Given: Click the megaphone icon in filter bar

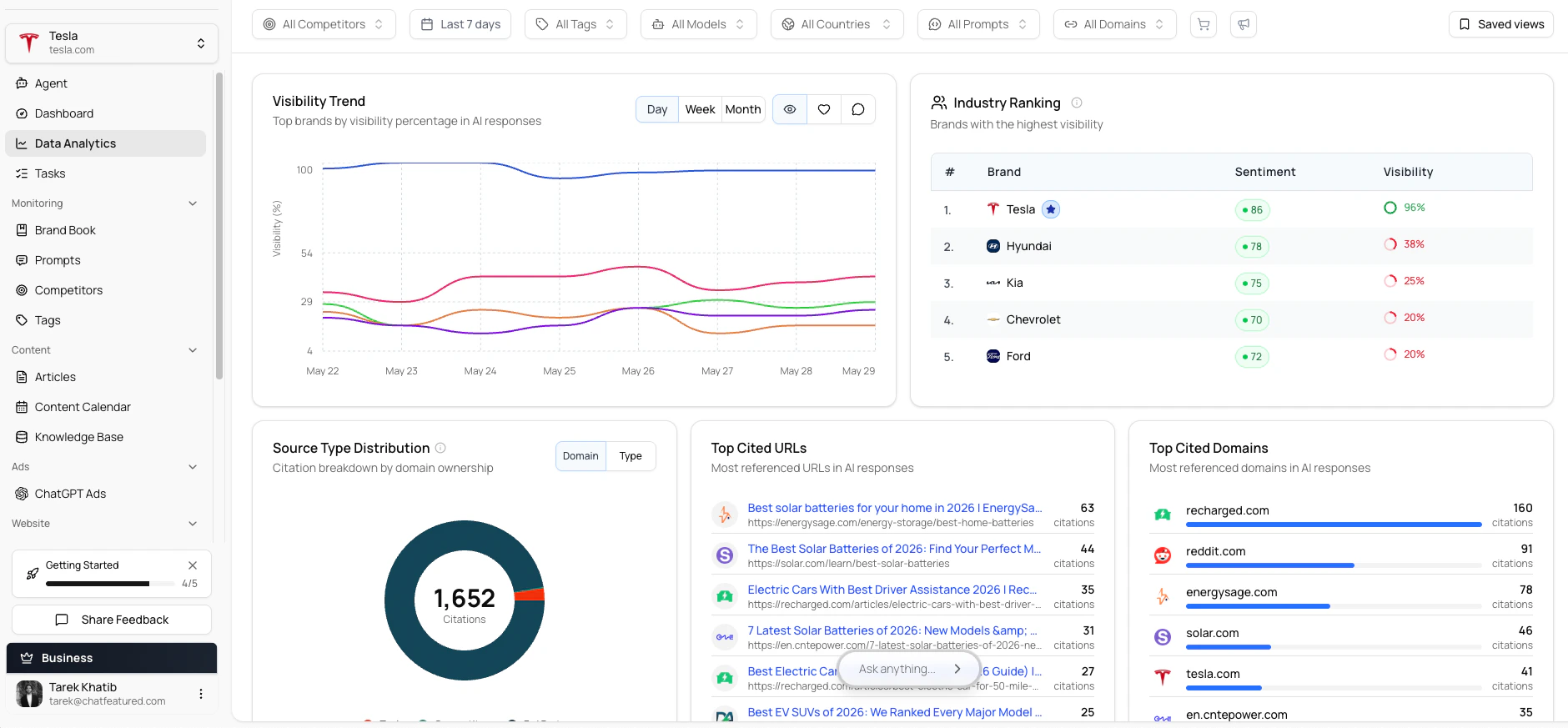Looking at the screenshot, I should click(1244, 24).
